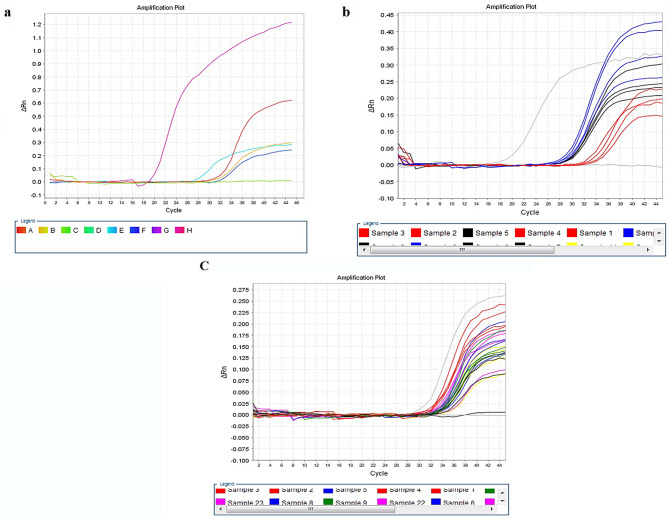Click the legend scroll-down arrow in panel b
This screenshot has height=519, width=669.
[659, 241]
